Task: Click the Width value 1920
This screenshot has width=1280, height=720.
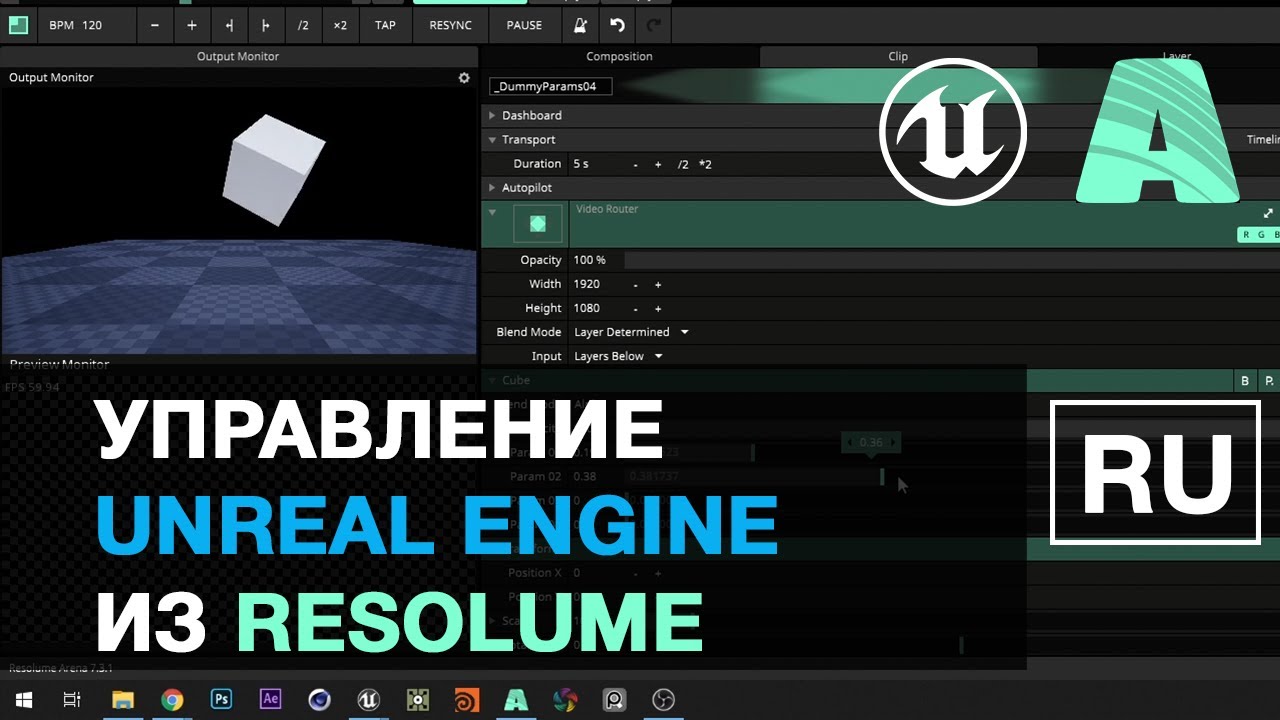Action: (x=587, y=284)
